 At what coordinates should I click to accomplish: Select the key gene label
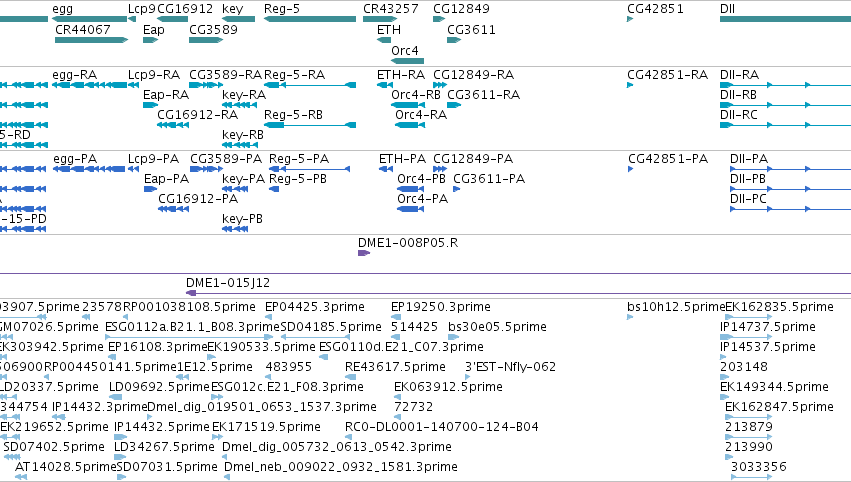pos(233,9)
